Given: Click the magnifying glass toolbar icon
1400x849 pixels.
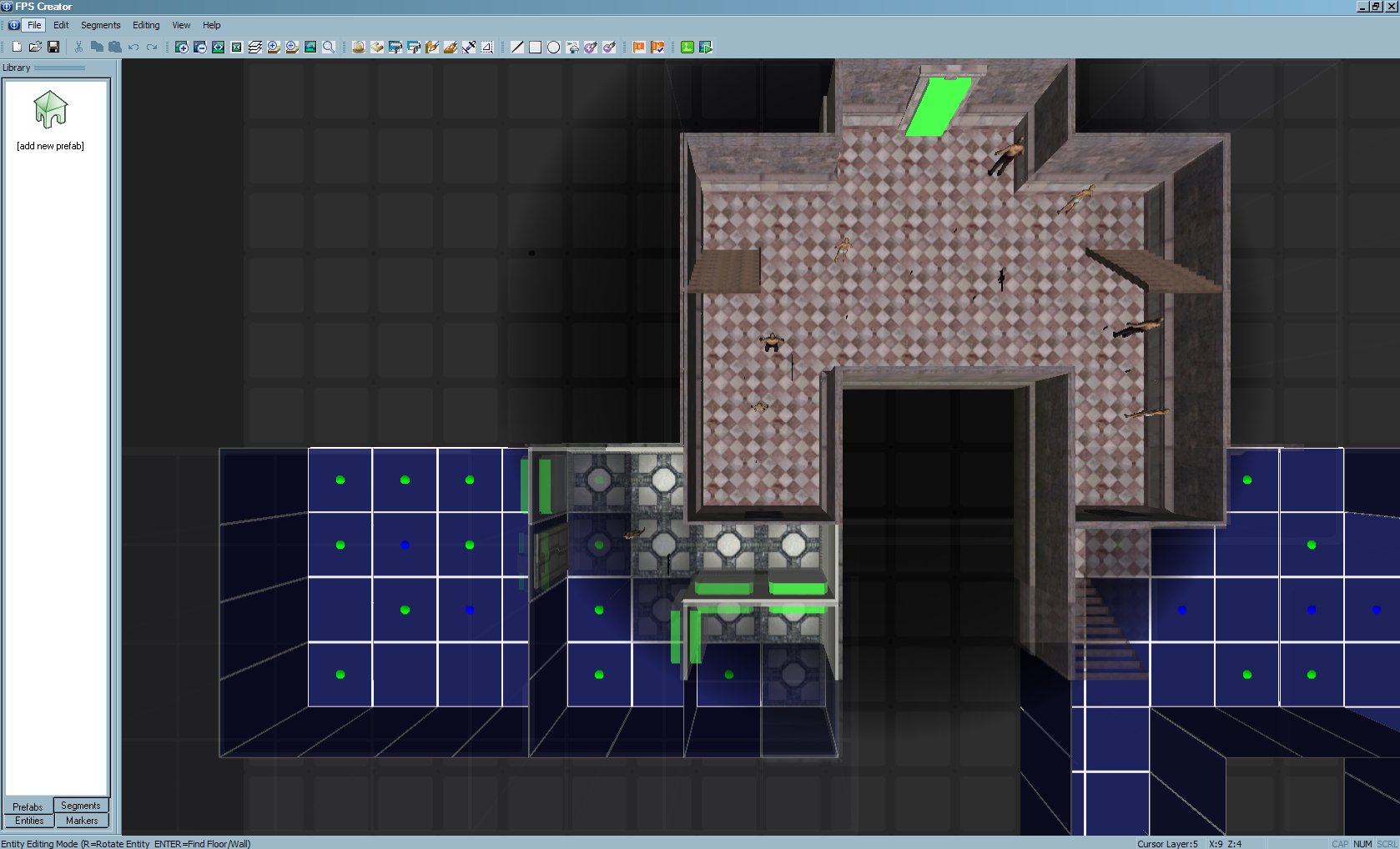Looking at the screenshot, I should 329,47.
